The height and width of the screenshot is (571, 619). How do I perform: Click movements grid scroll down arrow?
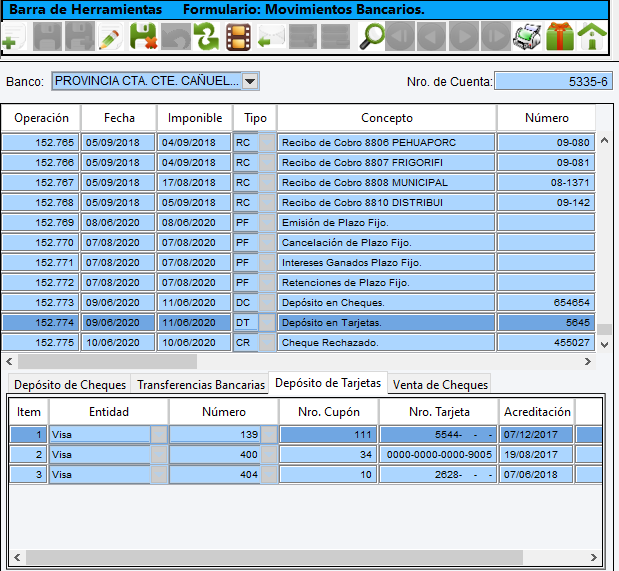pyautogui.click(x=604, y=345)
